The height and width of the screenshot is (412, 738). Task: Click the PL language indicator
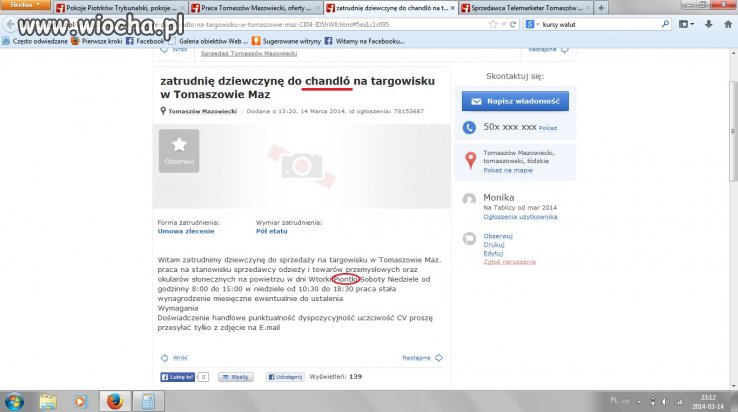pos(614,400)
